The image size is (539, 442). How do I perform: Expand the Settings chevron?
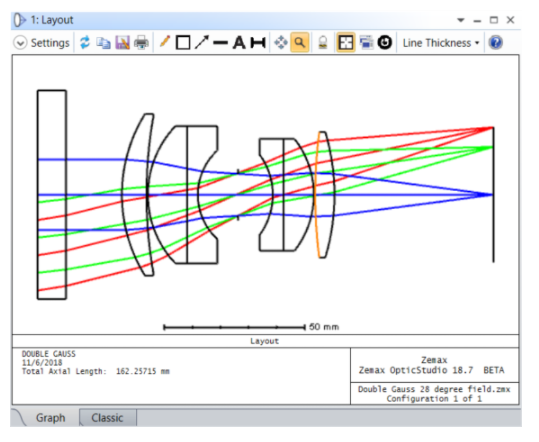20,43
